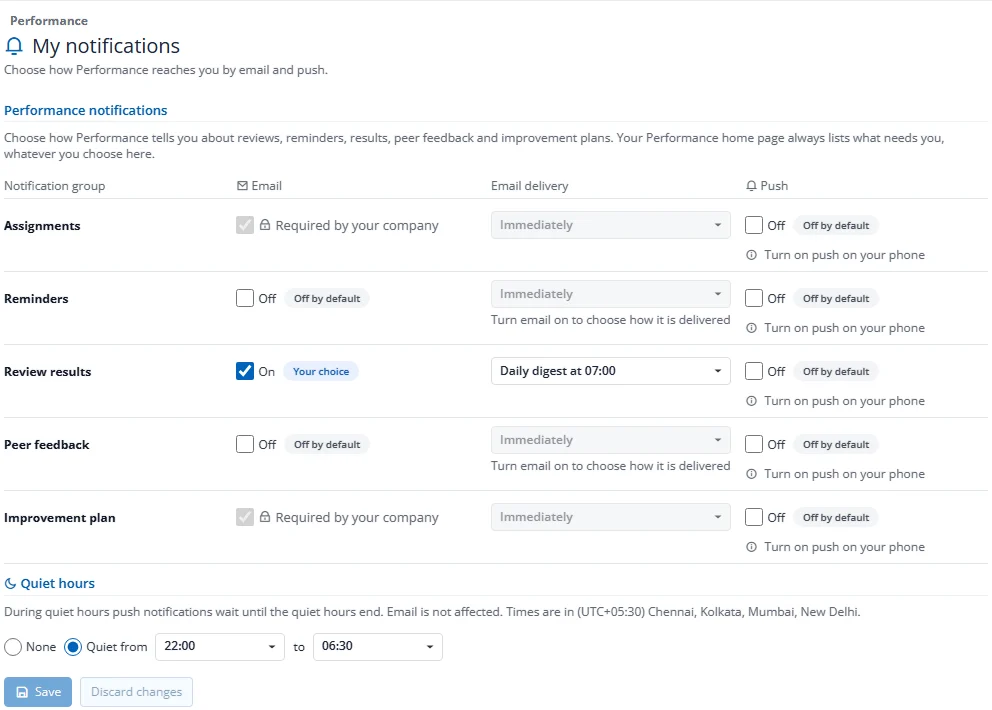Click the Quiet hours heading text
Viewport: 992px width, 710px height.
pos(58,583)
